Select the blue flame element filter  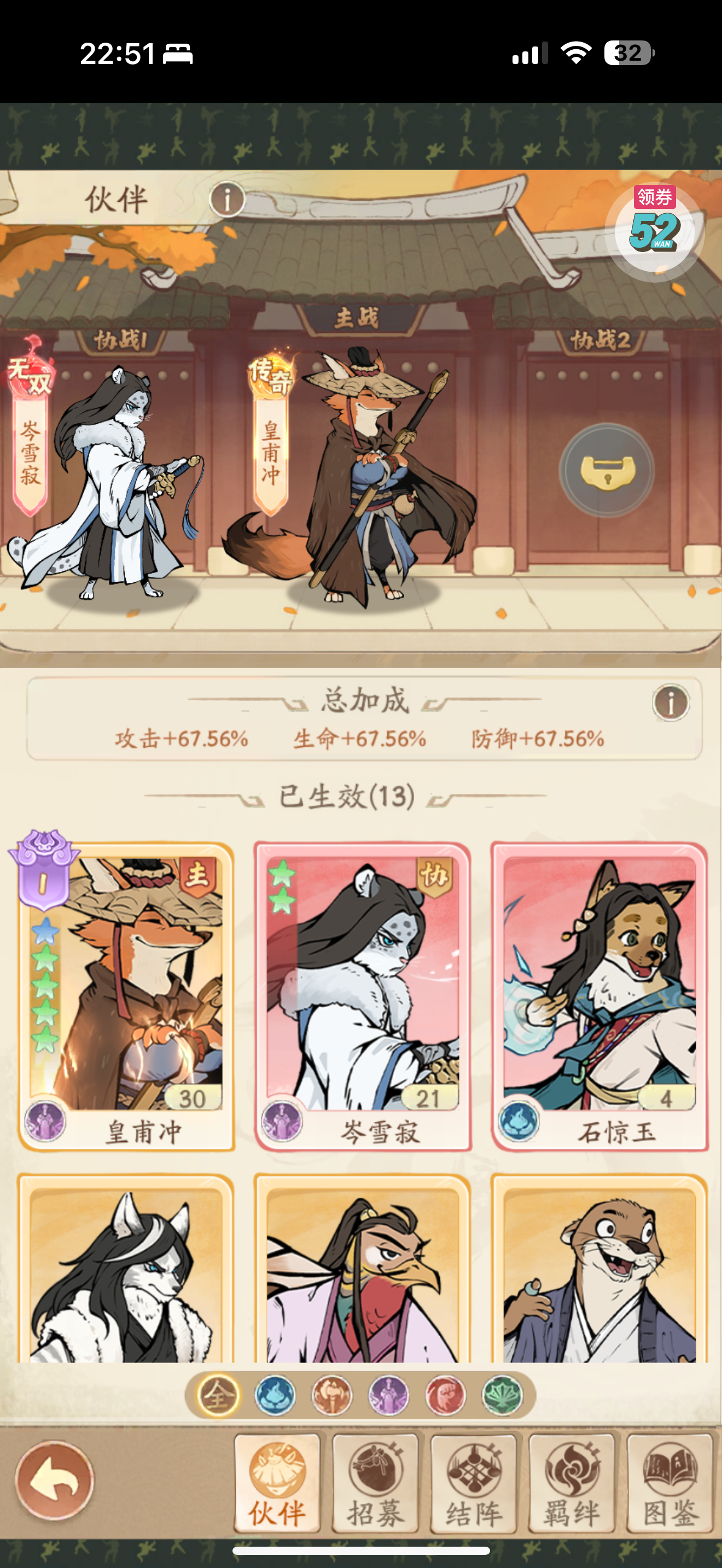(275, 1395)
